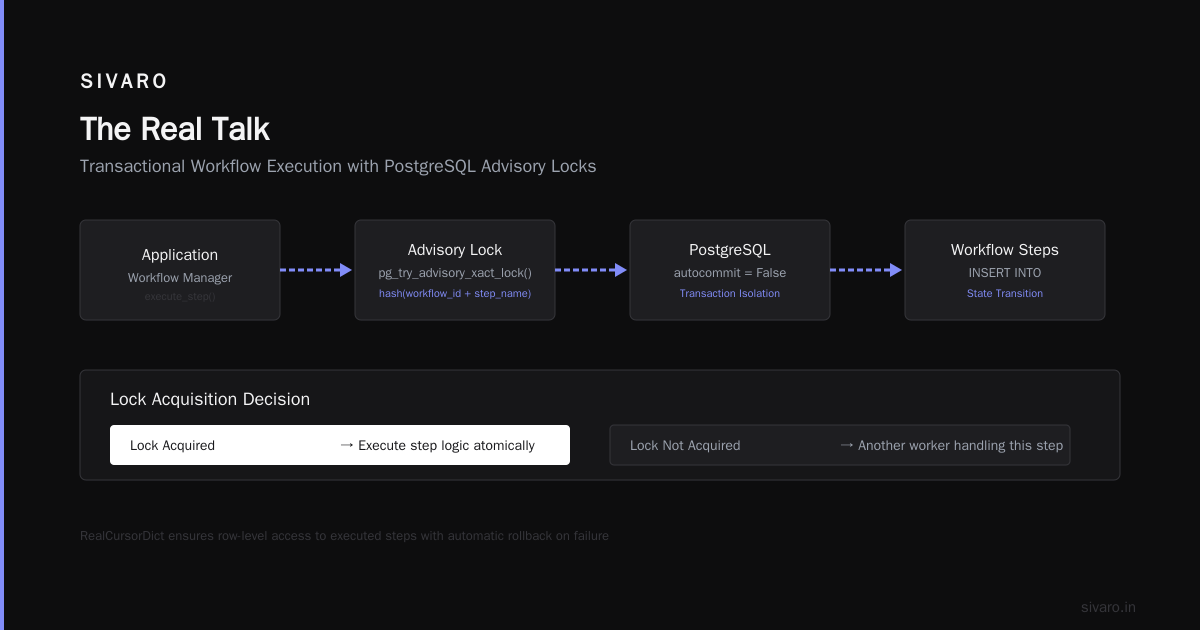Click the 'Lock Acquisition Decision' heading

point(210,399)
